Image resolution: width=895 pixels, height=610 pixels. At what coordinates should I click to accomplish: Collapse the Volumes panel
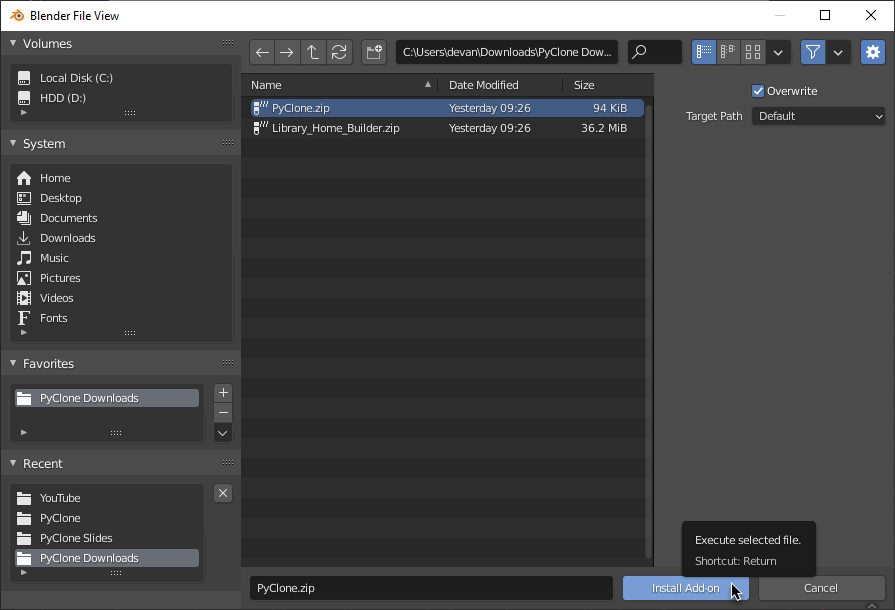pos(14,44)
